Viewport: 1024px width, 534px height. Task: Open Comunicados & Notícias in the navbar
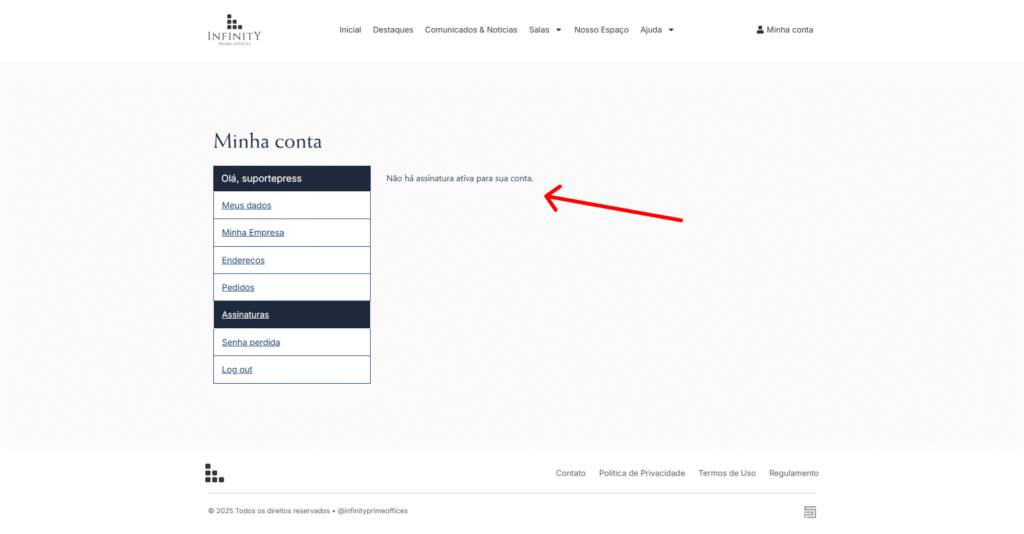tap(471, 30)
